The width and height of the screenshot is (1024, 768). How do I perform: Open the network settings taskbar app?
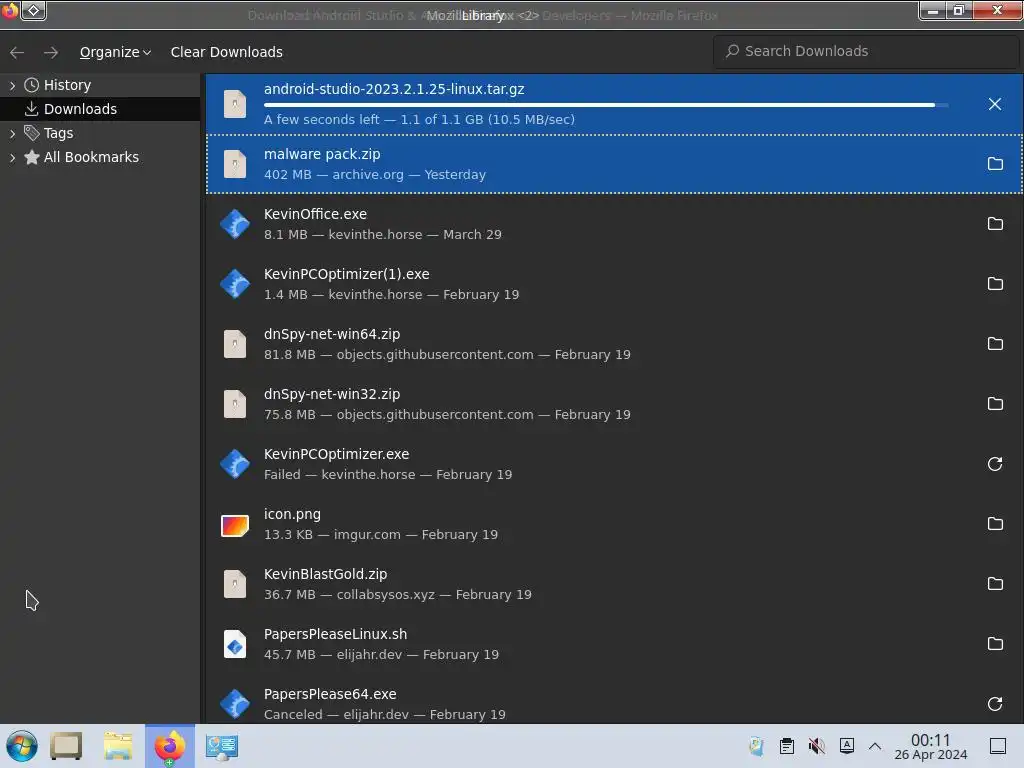221,746
